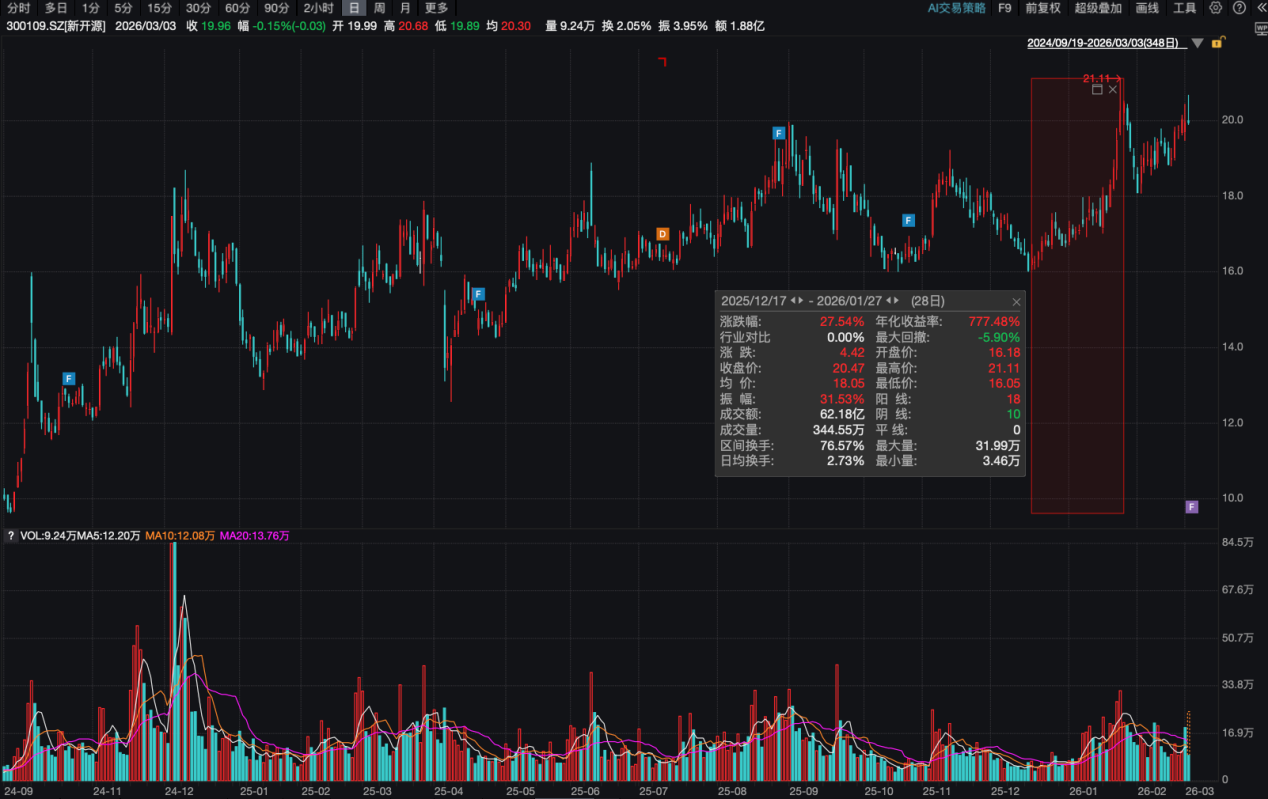1268x799 pixels.
Task: Open AI交易策略 link
Action: [x=956, y=8]
